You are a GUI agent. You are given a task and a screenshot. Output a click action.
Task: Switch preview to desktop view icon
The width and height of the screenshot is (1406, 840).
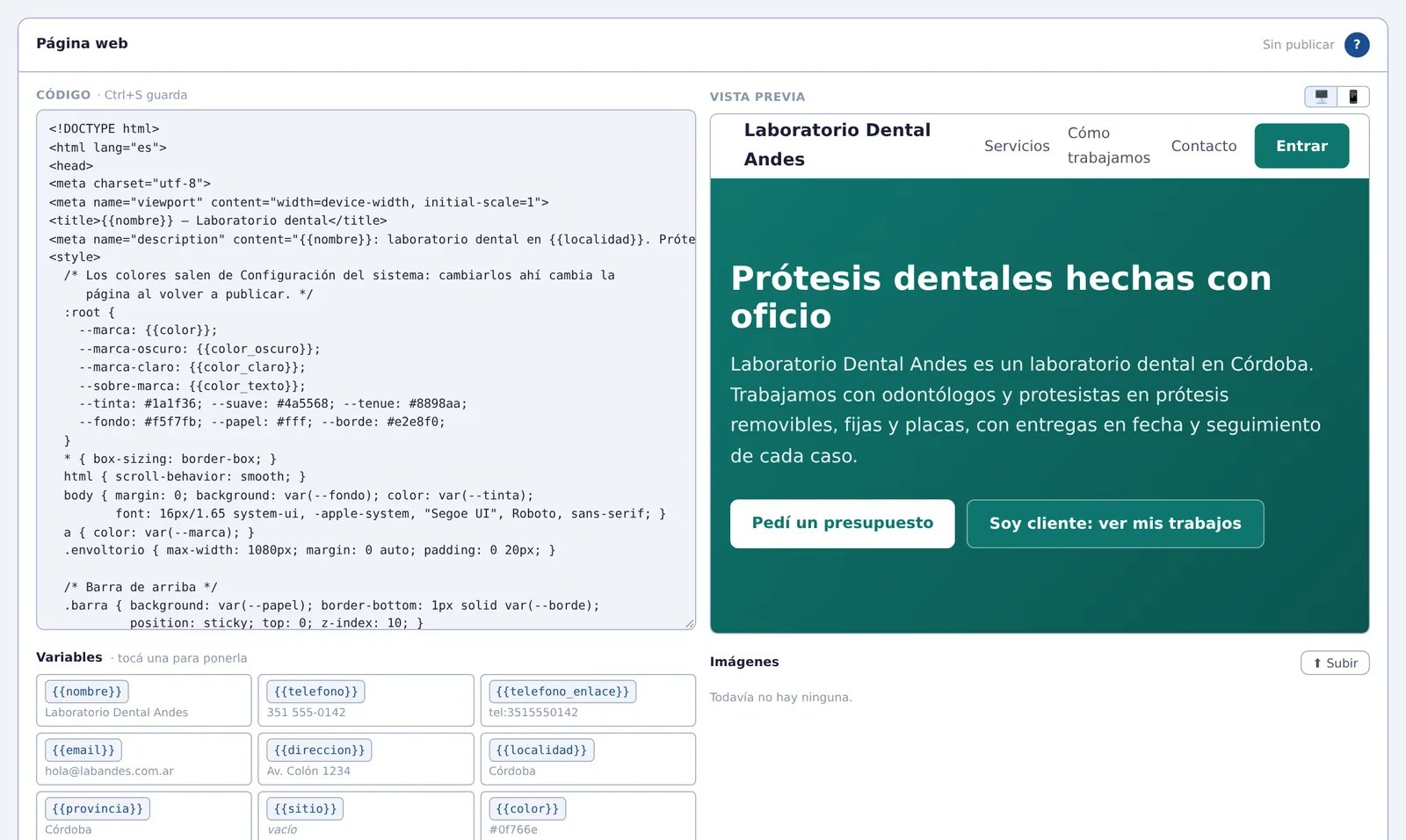(1321, 97)
